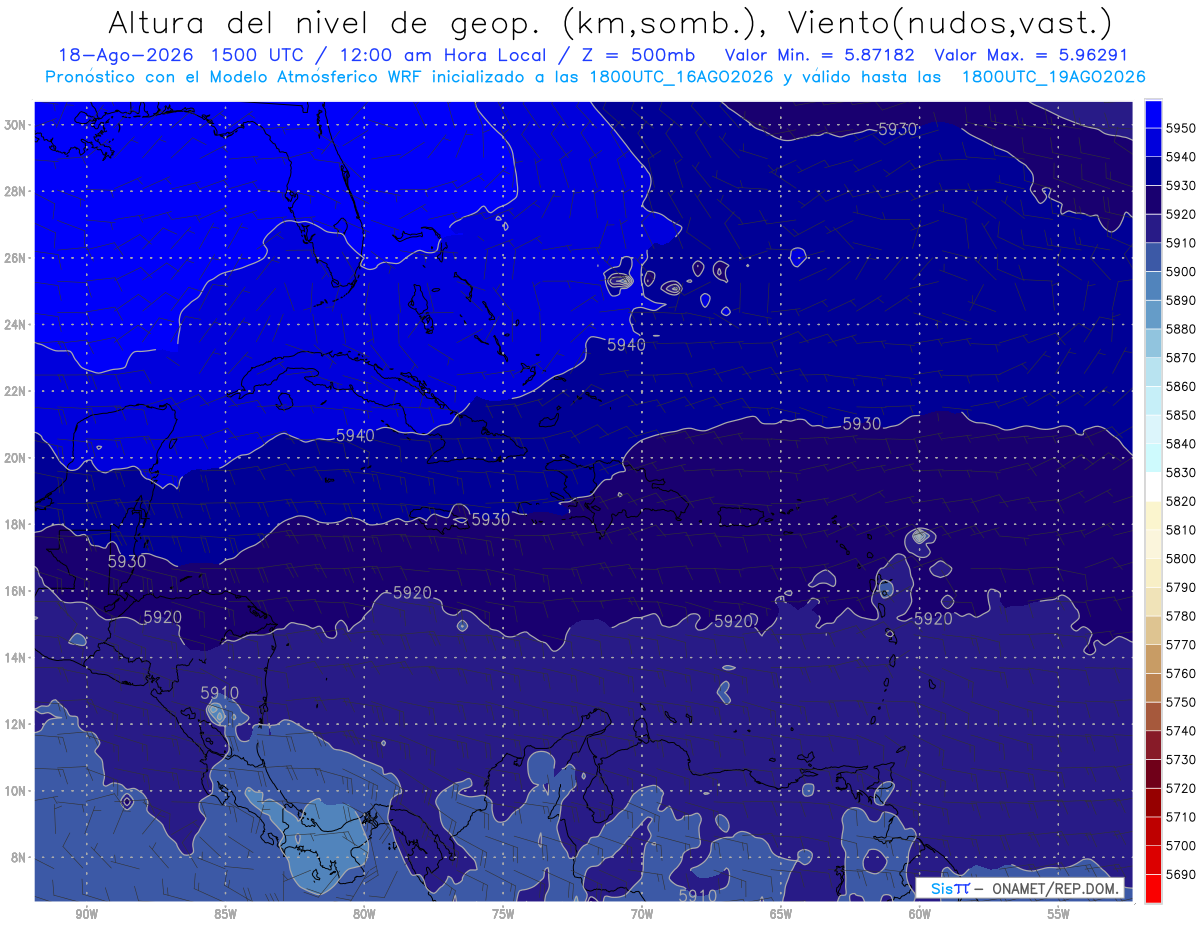1200x927 pixels.
Task: Click the 70W longitude axis label
Action: coord(642,914)
